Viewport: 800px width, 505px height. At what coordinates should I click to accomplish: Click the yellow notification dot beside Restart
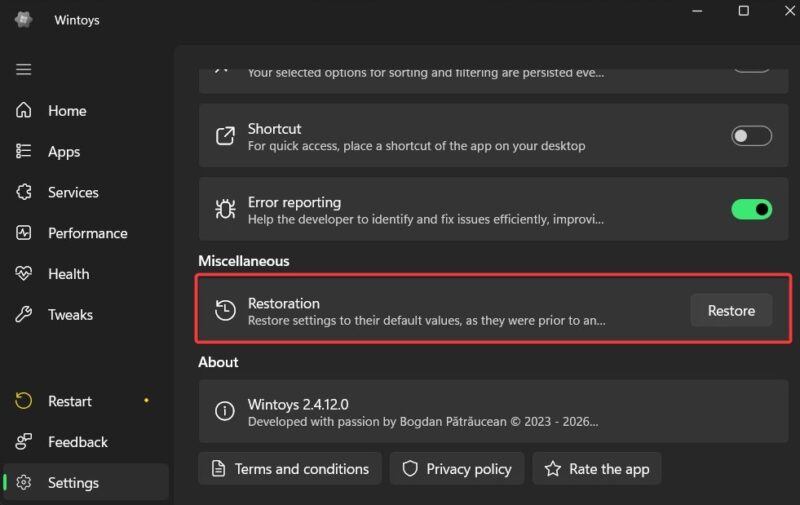point(146,400)
